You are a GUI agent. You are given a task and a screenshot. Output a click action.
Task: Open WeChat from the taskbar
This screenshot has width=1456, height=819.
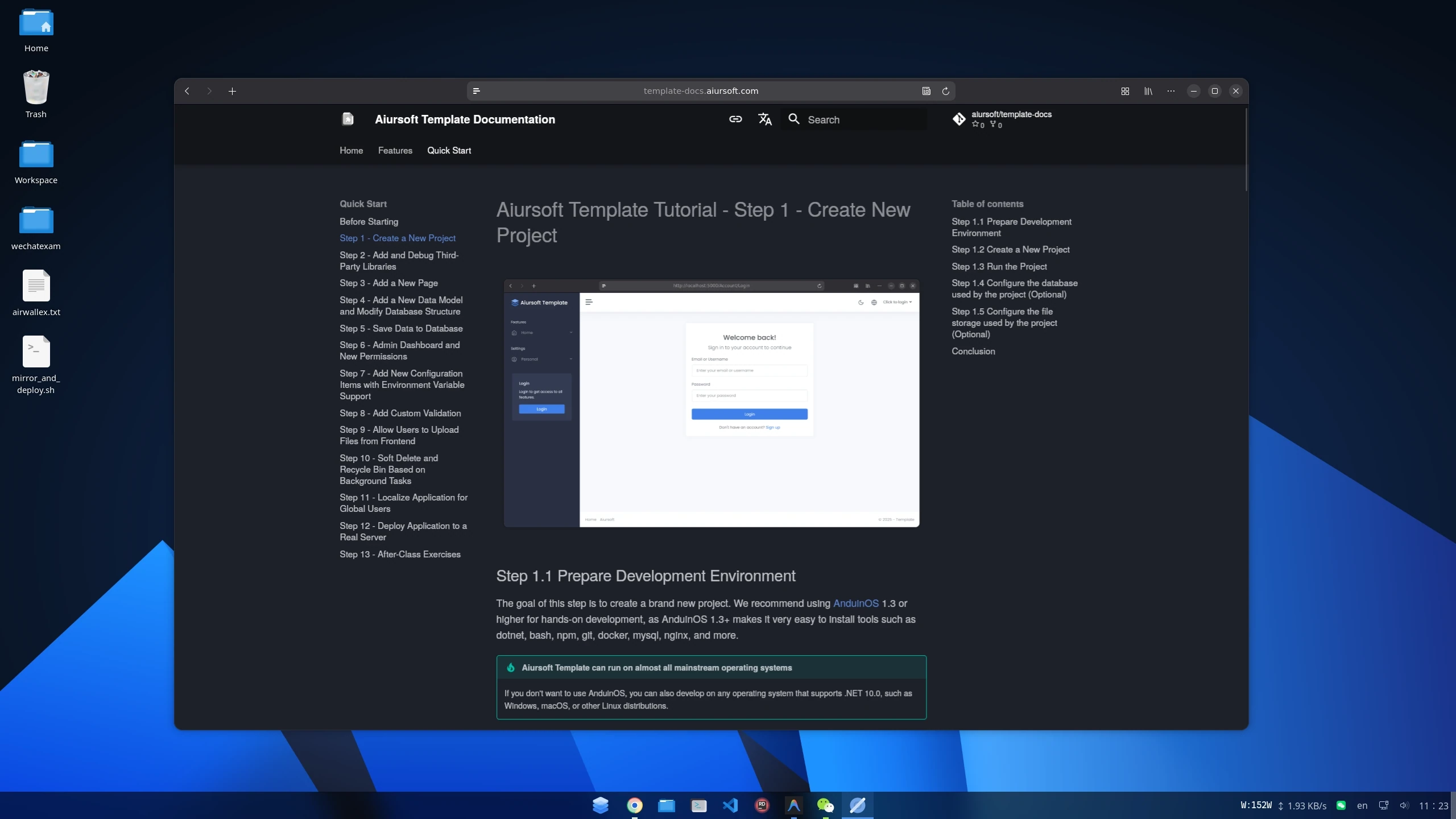825,805
